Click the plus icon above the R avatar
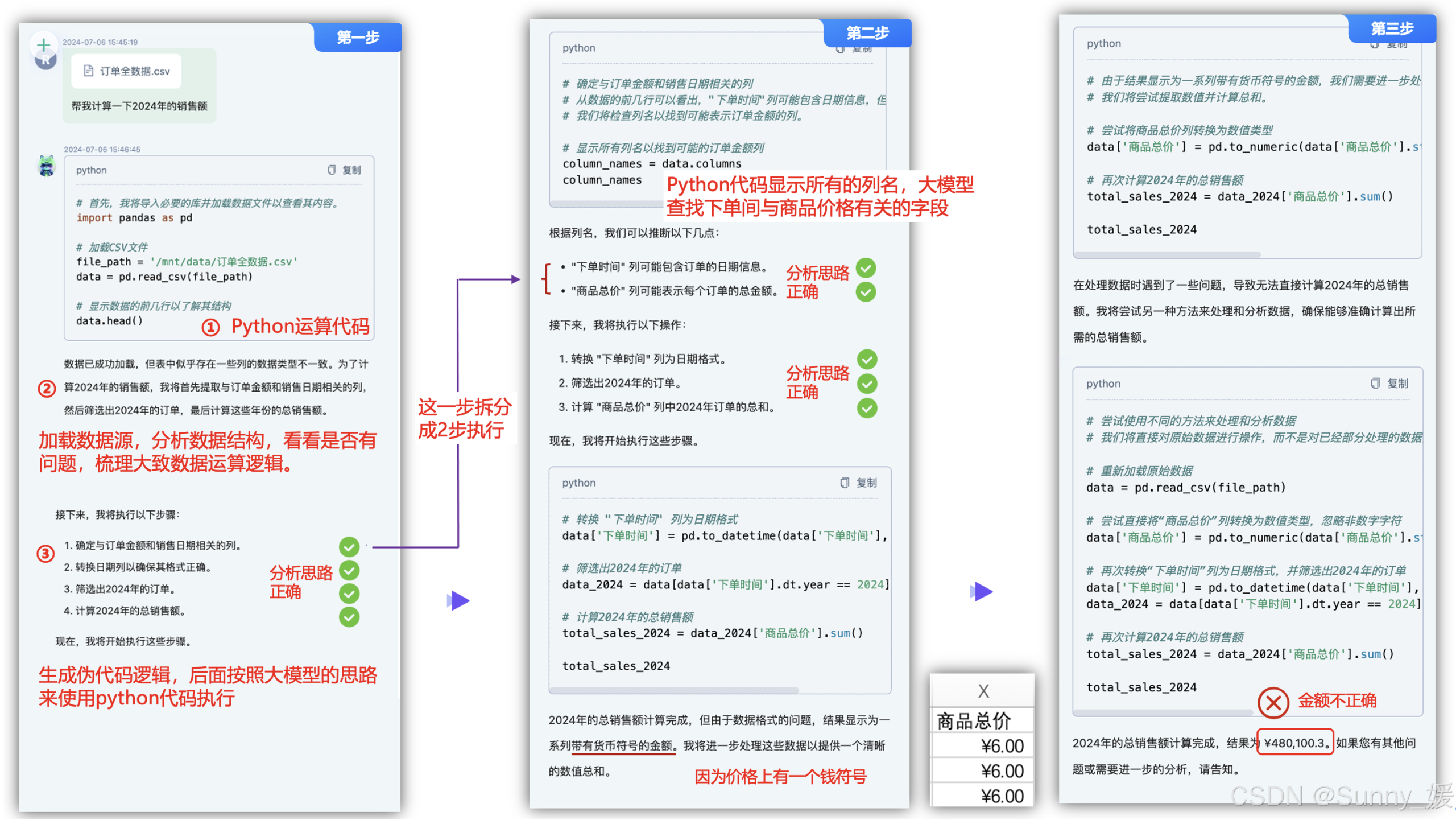This screenshot has height=820, width=1456. pyautogui.click(x=44, y=44)
